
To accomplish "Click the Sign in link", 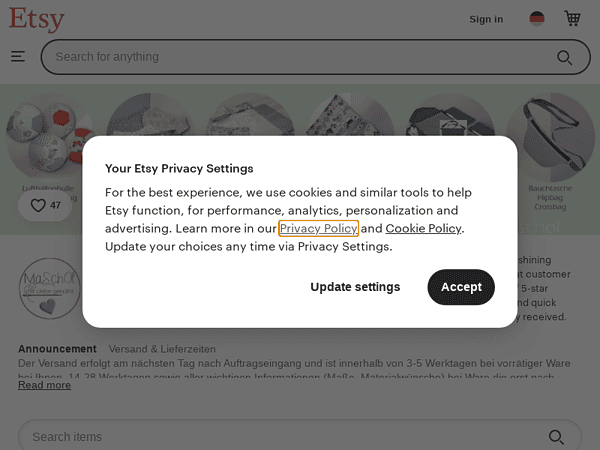I will (x=486, y=19).
